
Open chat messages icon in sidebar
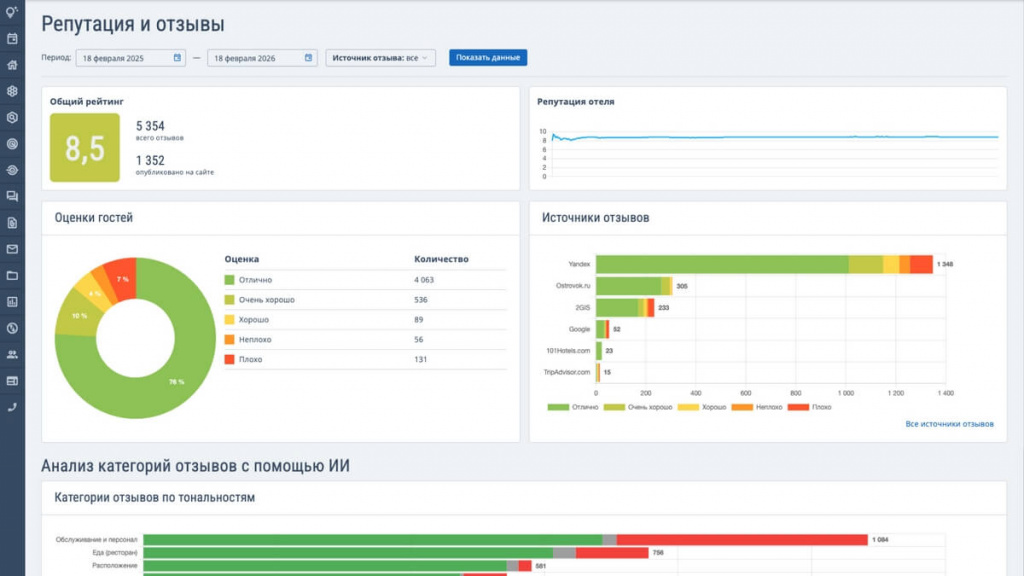click(x=12, y=196)
